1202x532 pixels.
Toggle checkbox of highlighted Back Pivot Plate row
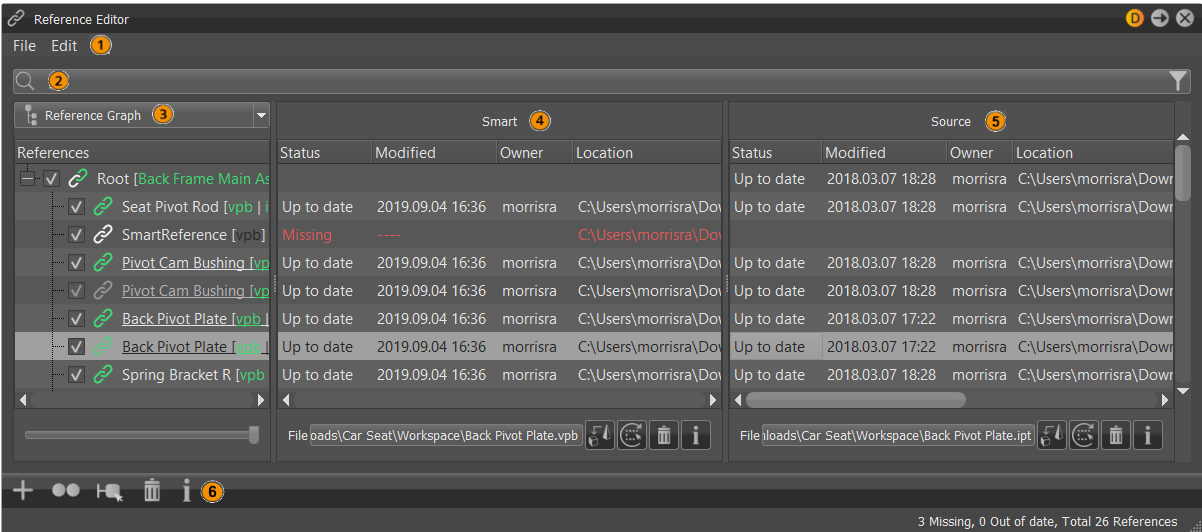(76, 347)
